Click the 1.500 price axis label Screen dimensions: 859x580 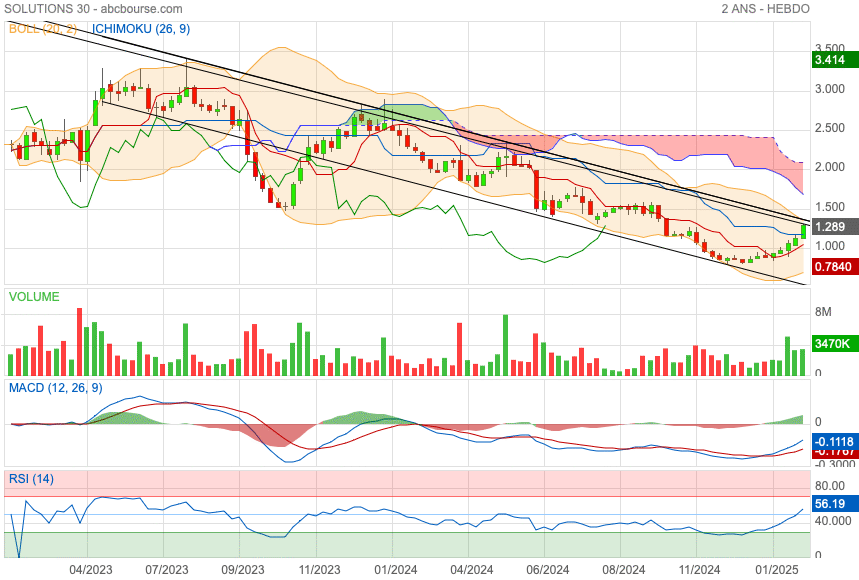coord(830,206)
